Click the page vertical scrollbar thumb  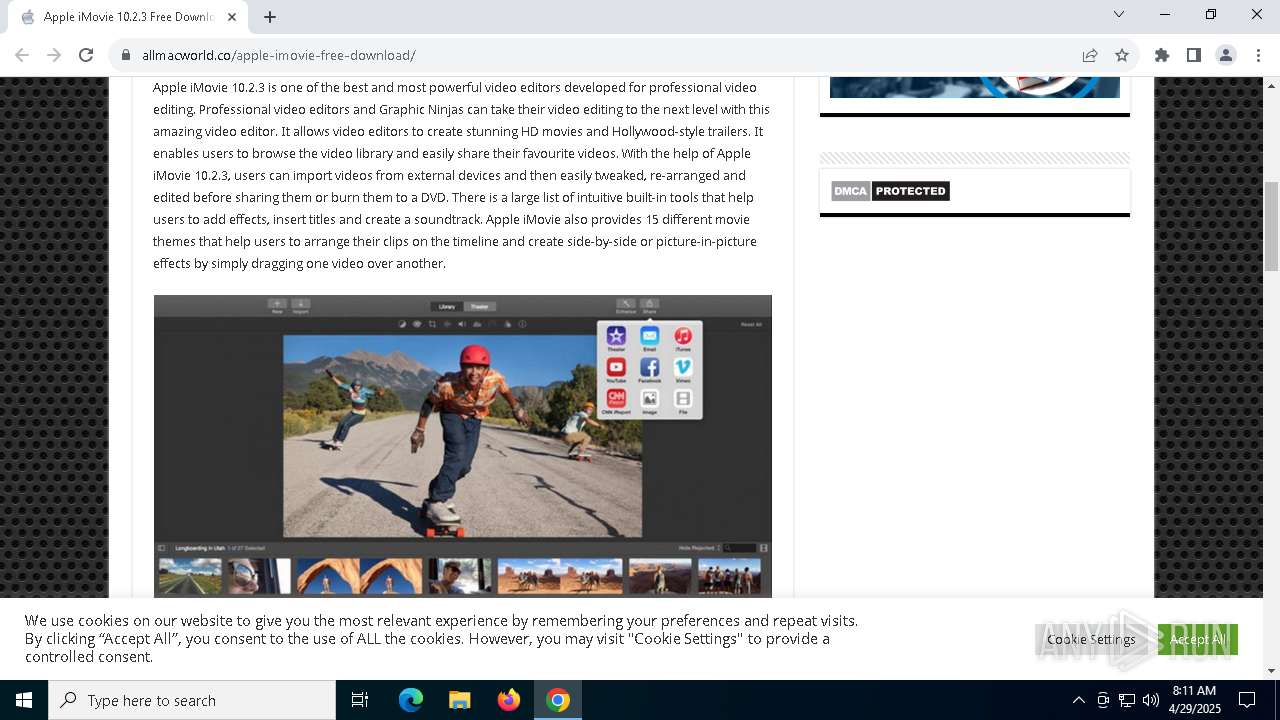click(x=1271, y=226)
